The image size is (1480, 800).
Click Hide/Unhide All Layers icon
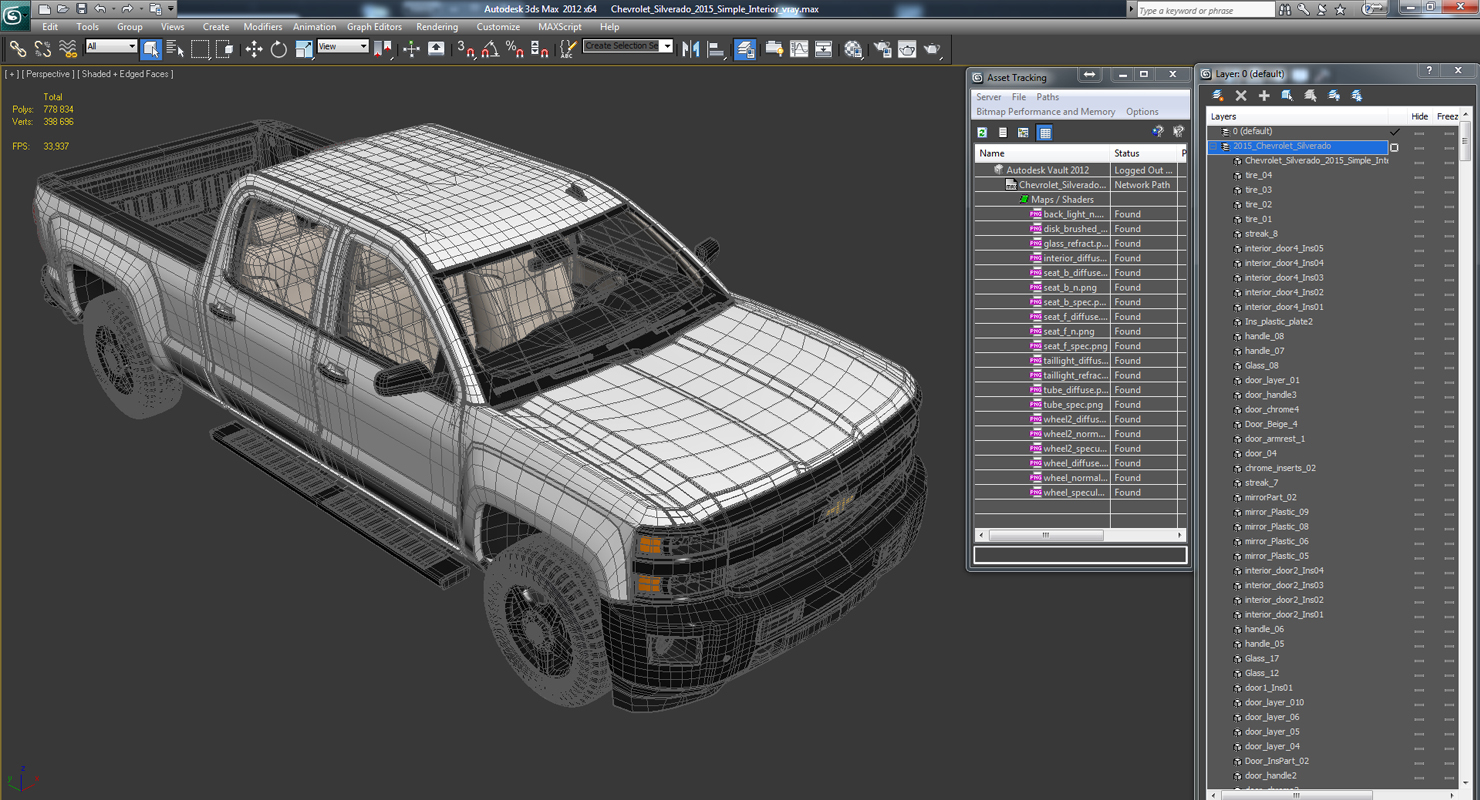(1333, 95)
